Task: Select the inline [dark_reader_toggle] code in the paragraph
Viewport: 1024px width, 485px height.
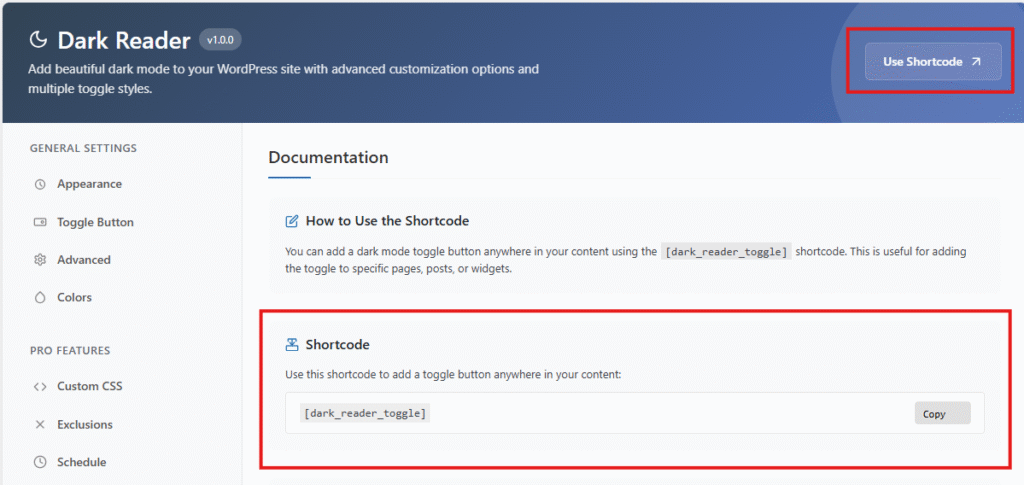Action: pyautogui.click(x=726, y=251)
